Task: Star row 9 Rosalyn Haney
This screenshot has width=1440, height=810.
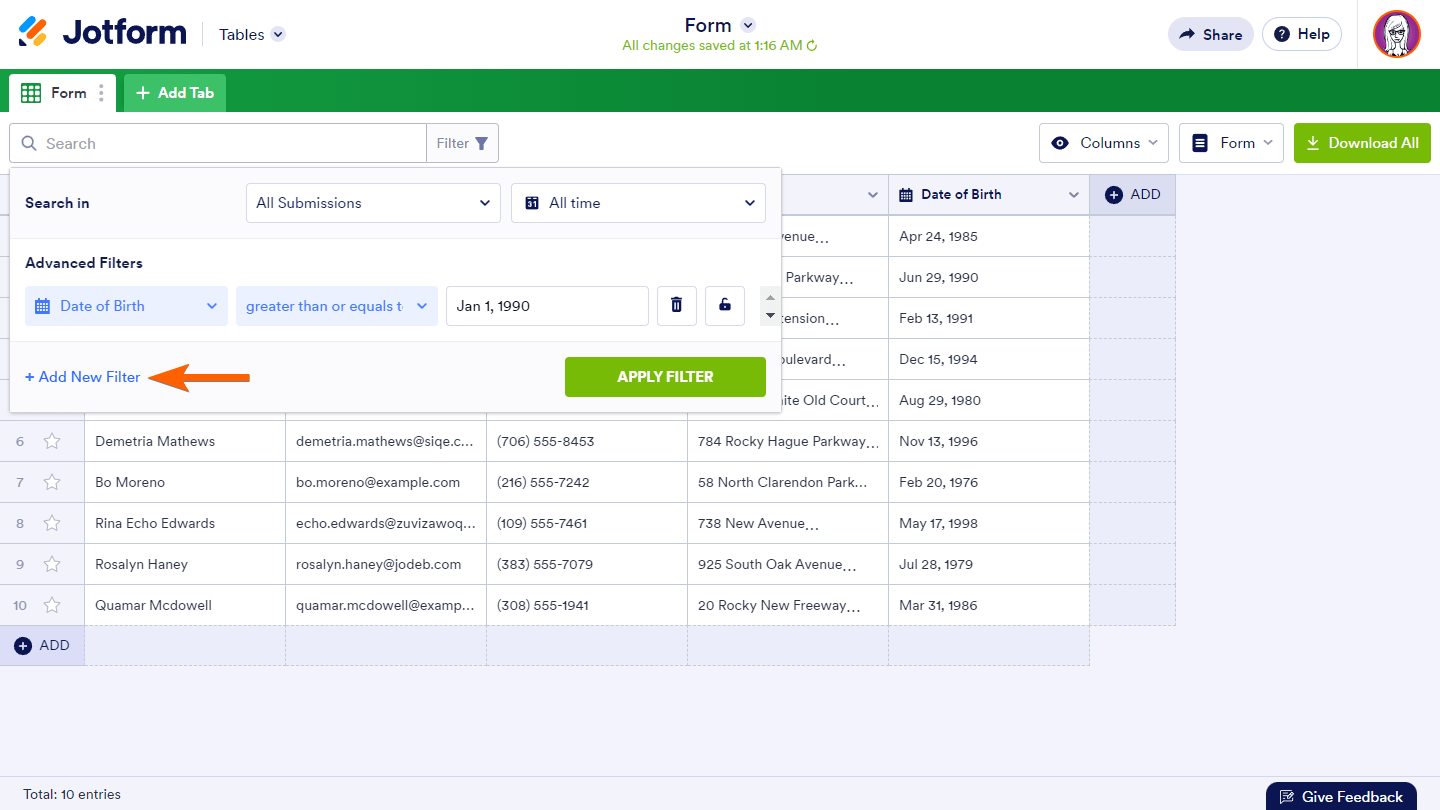Action: pyautogui.click(x=52, y=564)
